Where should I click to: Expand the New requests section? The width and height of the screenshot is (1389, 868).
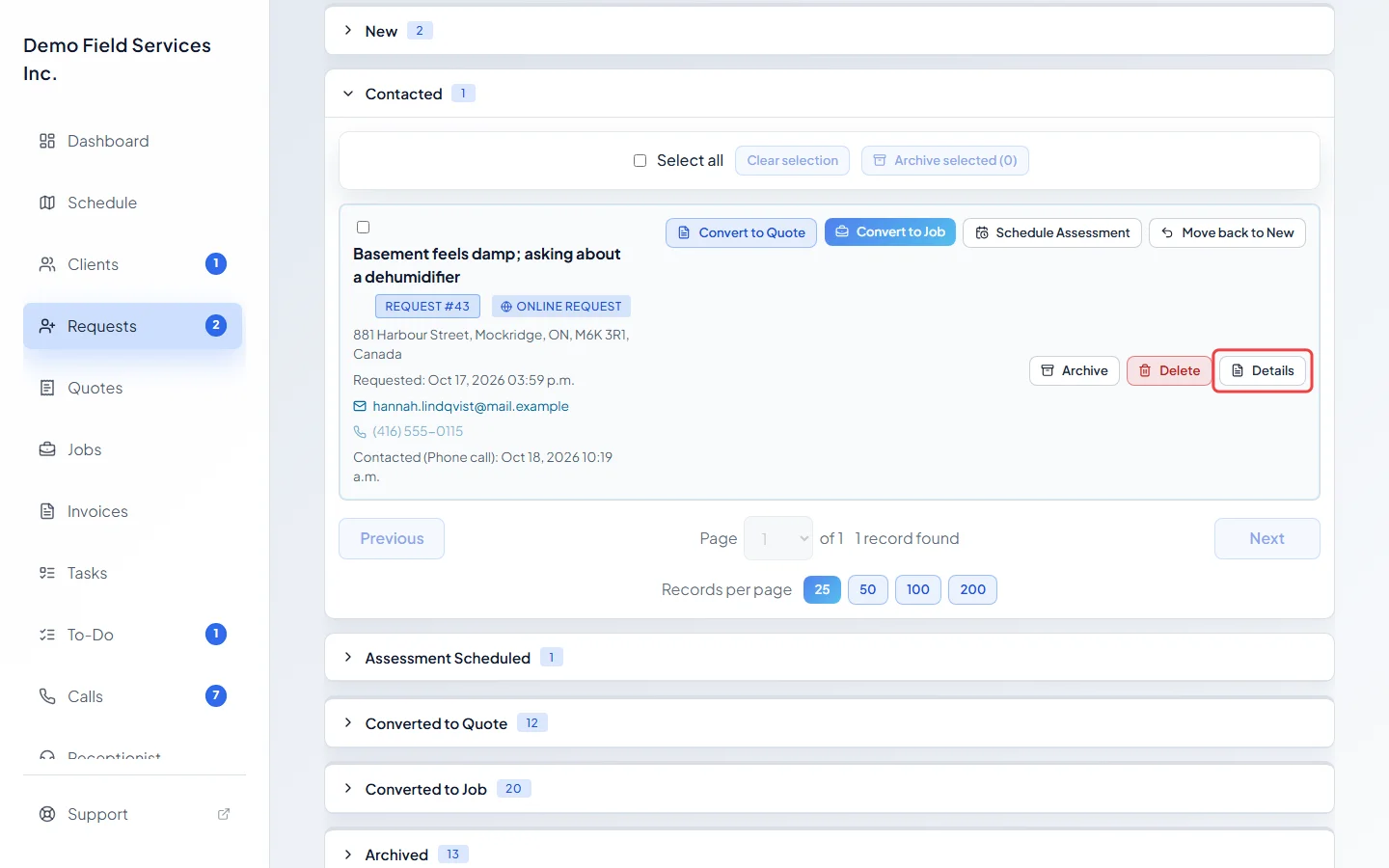(x=830, y=31)
